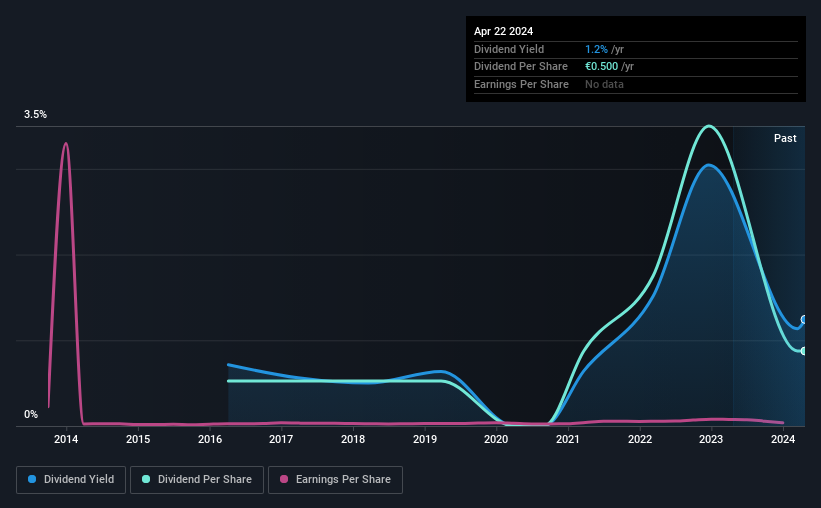This screenshot has width=821, height=508.
Task: Click the 2020 x-axis year label
Action: click(x=496, y=439)
